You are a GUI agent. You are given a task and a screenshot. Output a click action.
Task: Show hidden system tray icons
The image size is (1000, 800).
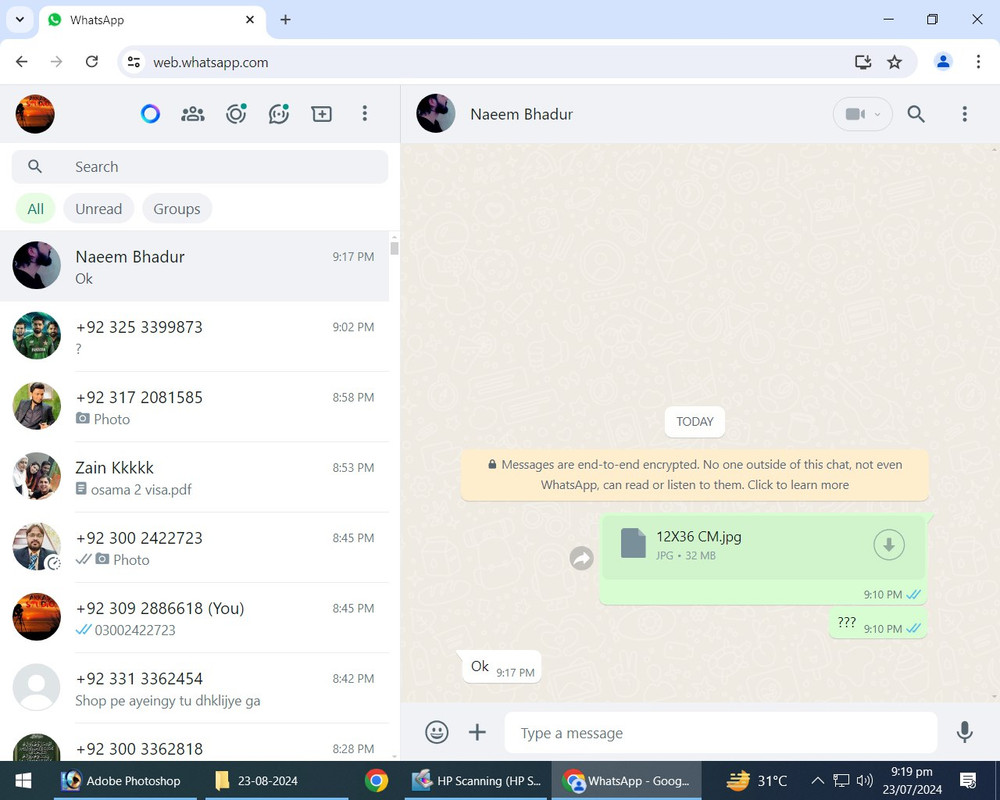coord(817,780)
